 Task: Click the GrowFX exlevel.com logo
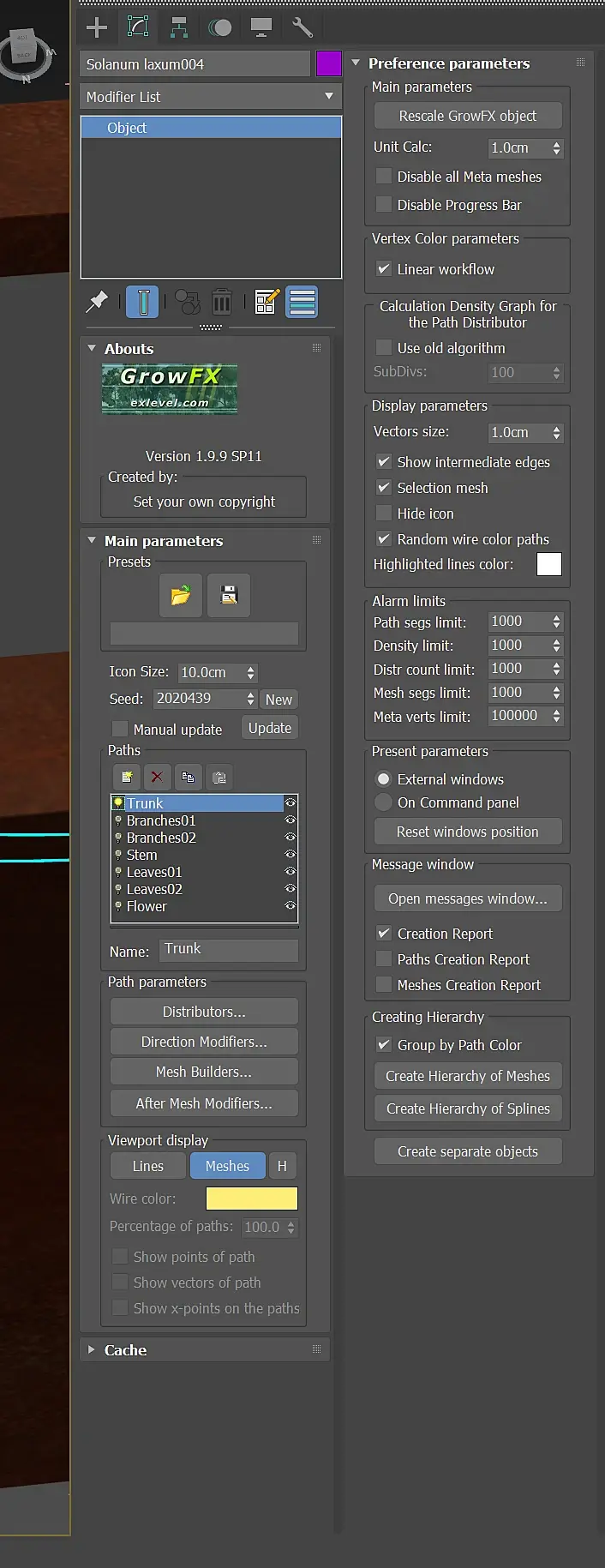coord(170,389)
